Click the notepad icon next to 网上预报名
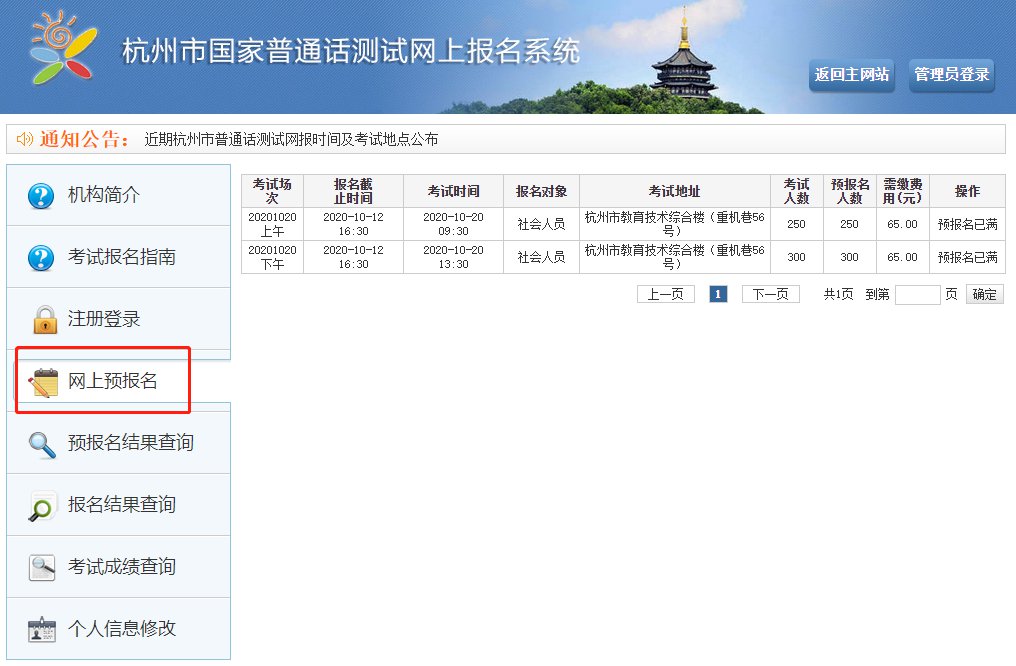Viewport: 1016px width, 666px height. click(43, 382)
